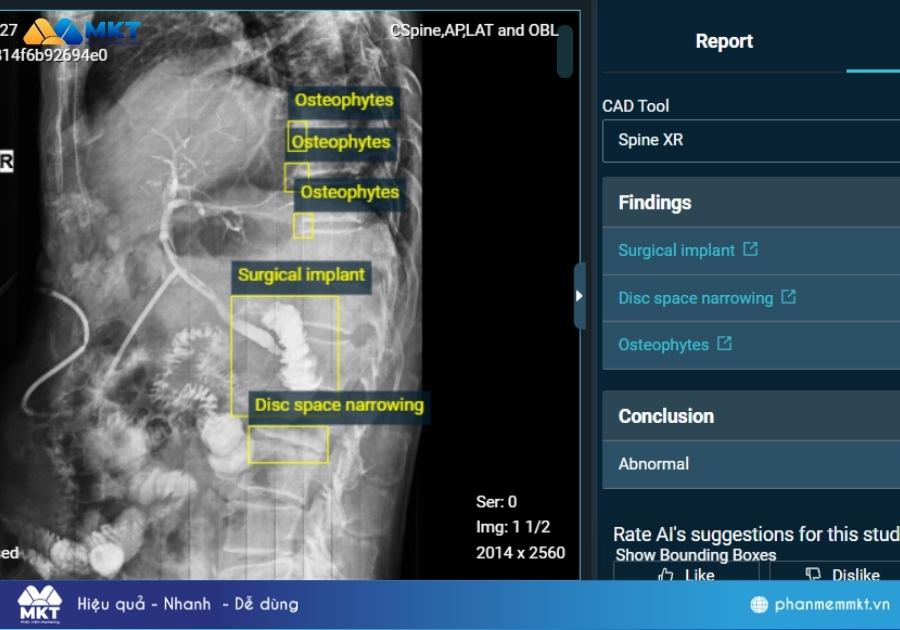
Task: Open the external link icon beside Osteophytes finding
Action: 724,343
